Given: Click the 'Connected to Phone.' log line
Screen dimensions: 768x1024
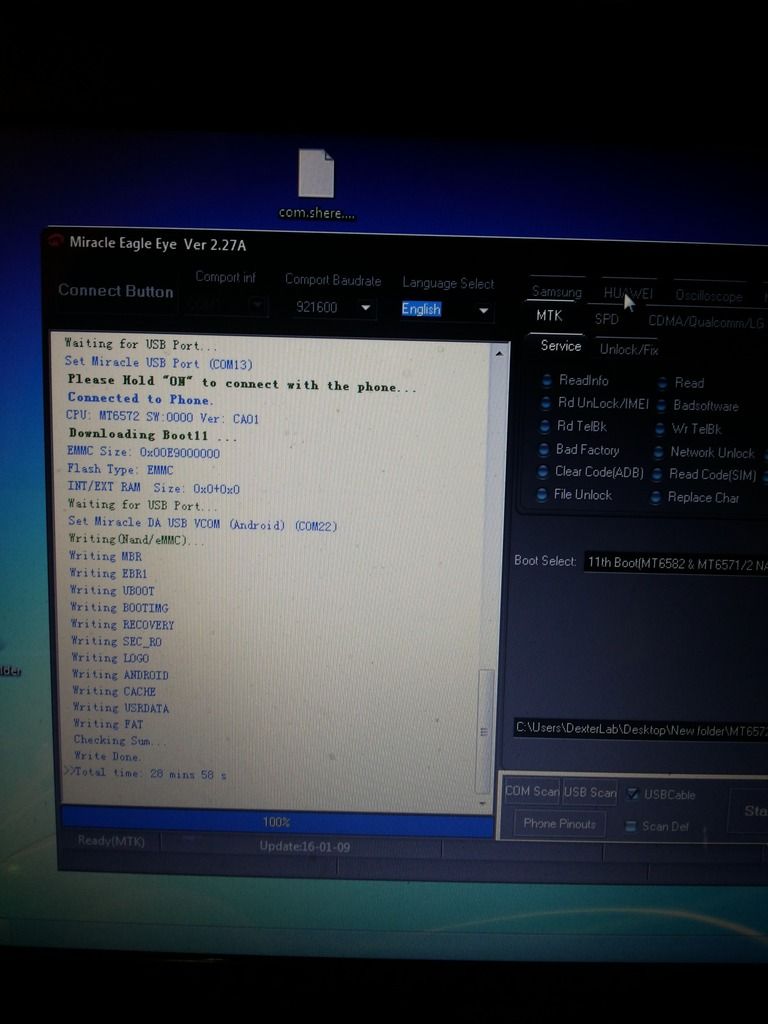Looking at the screenshot, I should pos(140,398).
